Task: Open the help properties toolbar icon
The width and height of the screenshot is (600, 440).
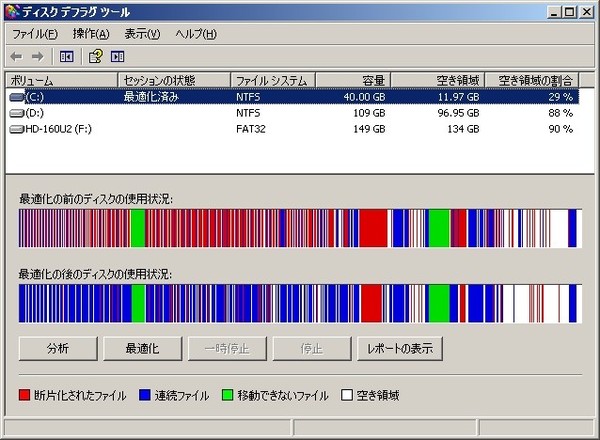Action: [96, 56]
